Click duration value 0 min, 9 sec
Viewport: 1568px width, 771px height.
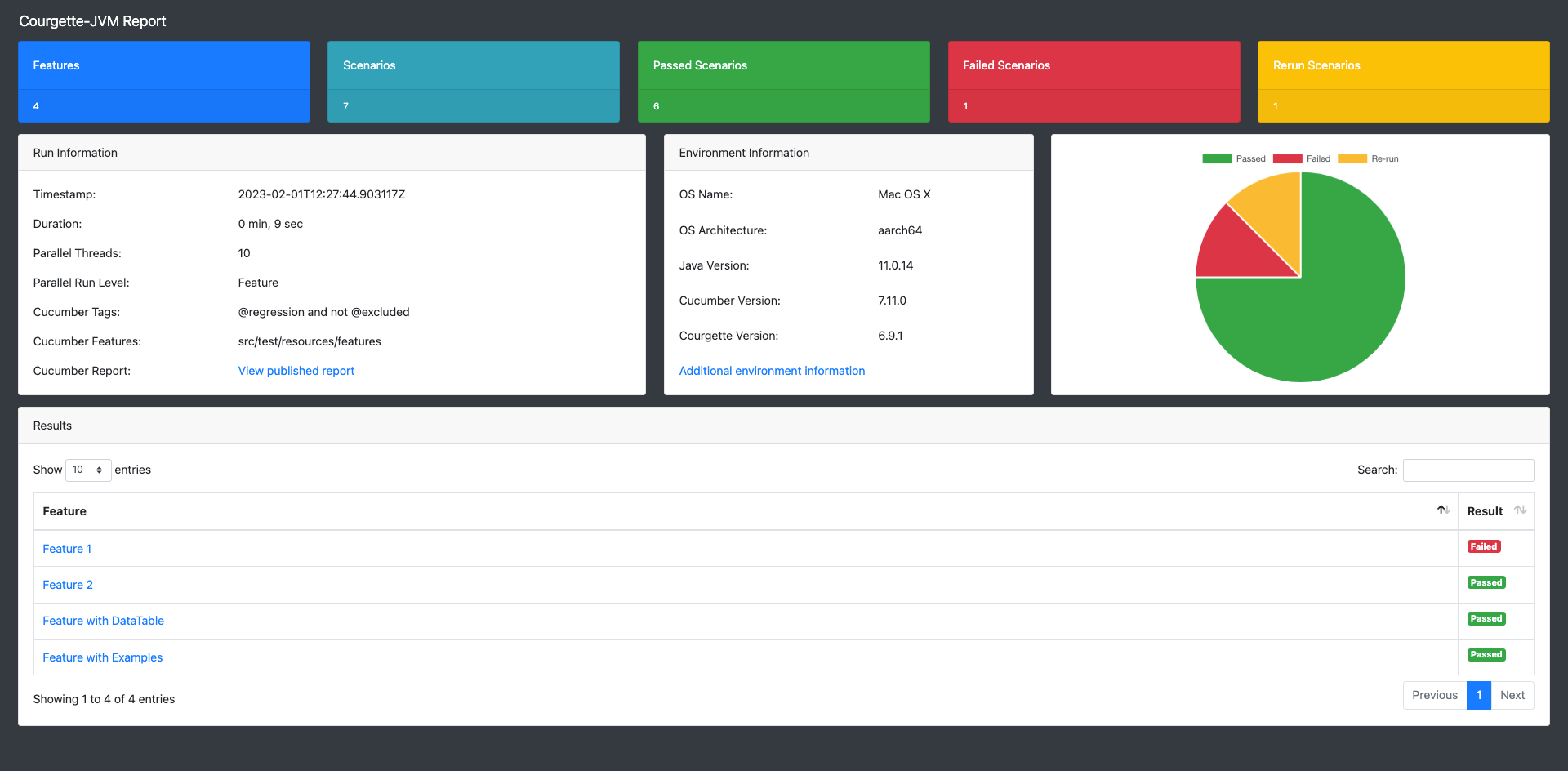pyautogui.click(x=270, y=224)
